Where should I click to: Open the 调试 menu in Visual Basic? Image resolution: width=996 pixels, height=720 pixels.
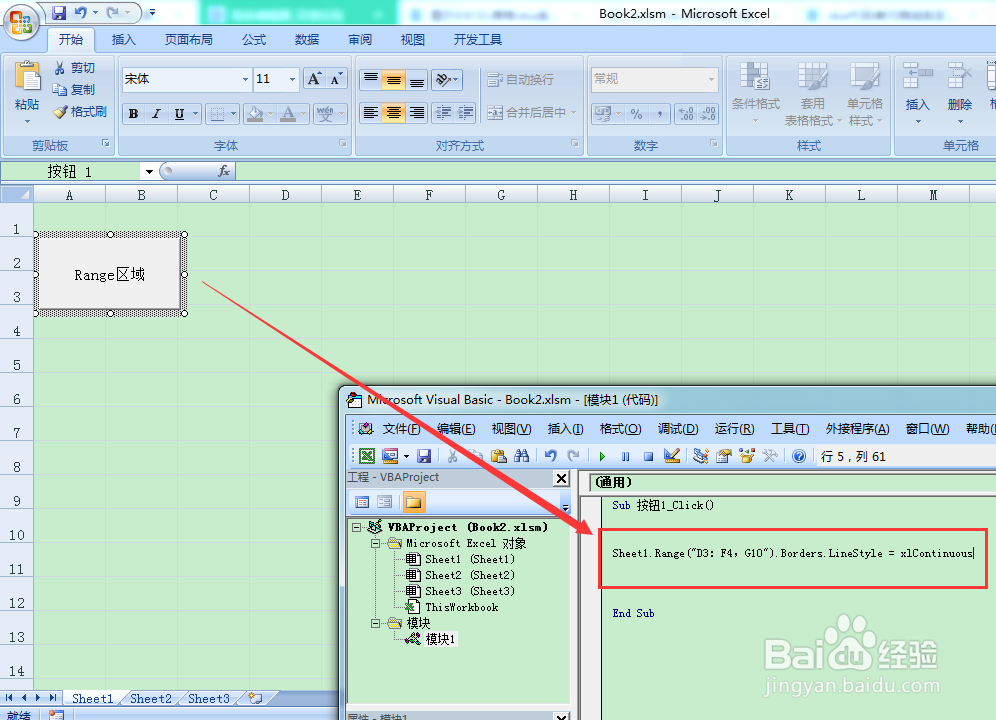click(x=677, y=428)
